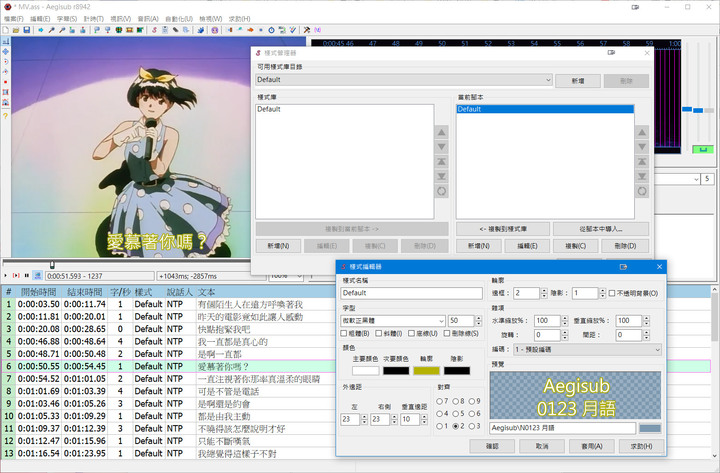
Task: Open fonts collector icon
Action: point(186,30)
